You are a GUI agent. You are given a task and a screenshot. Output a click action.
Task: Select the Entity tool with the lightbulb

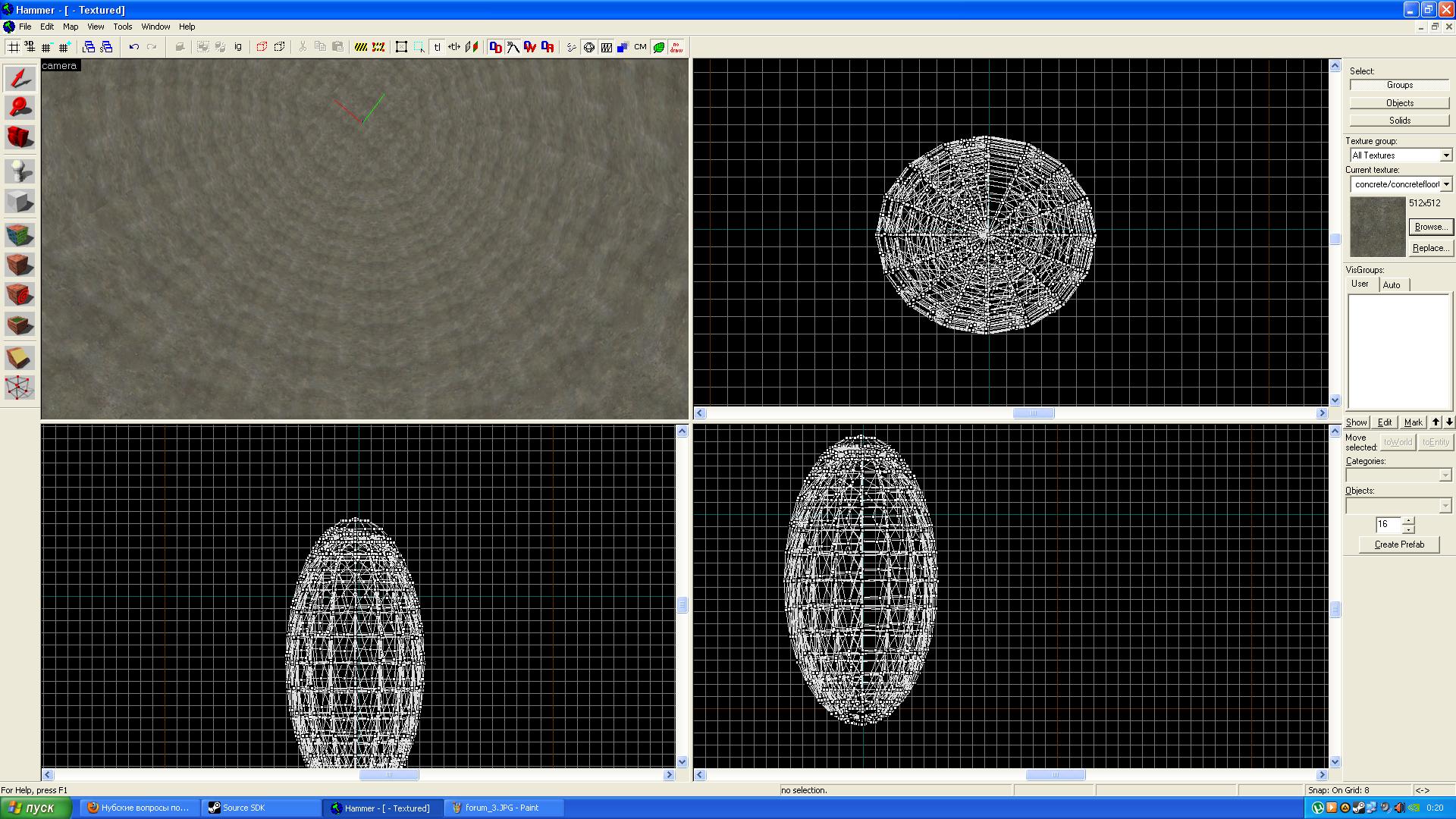20,171
